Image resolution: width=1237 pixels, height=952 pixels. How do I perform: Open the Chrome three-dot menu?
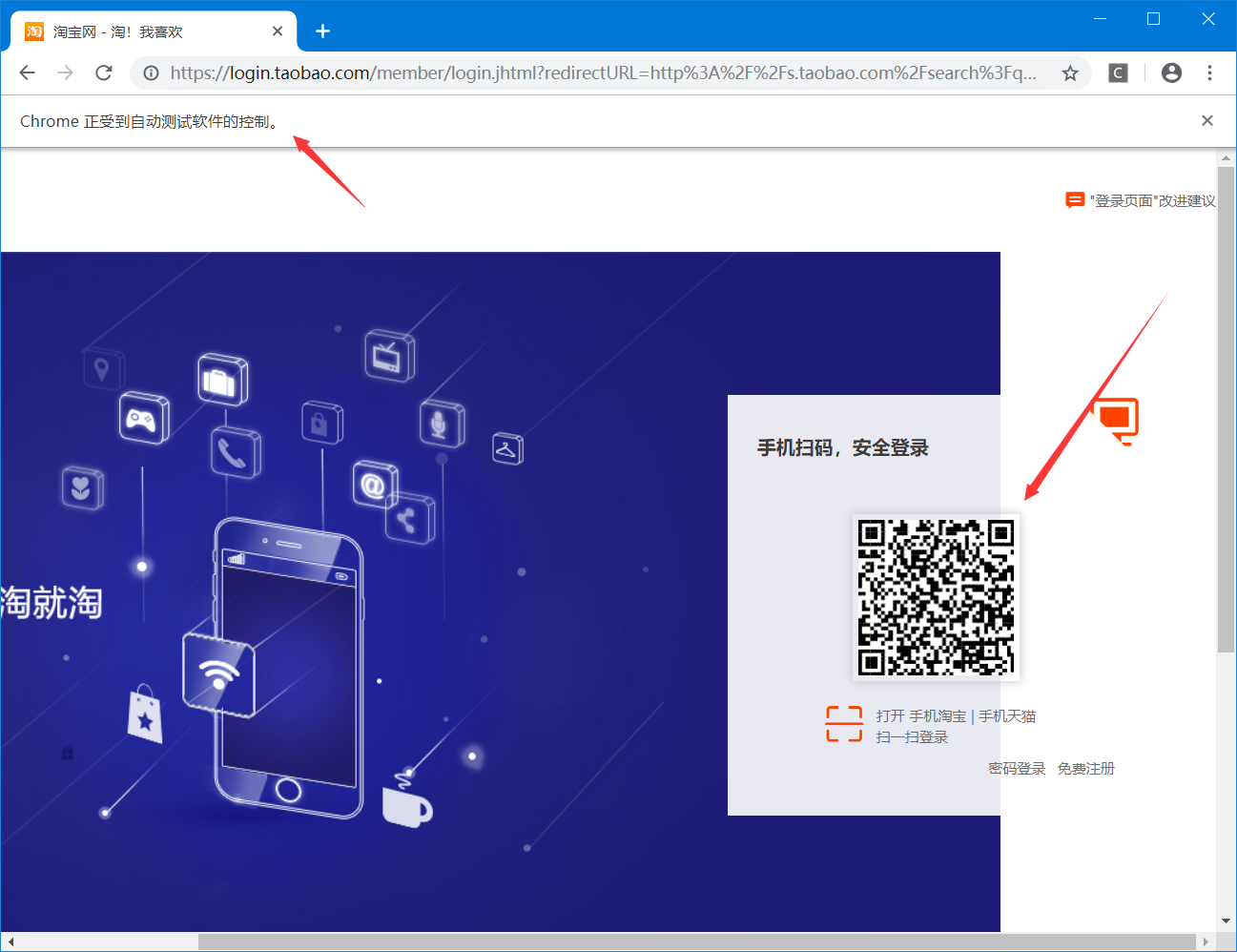tap(1209, 72)
